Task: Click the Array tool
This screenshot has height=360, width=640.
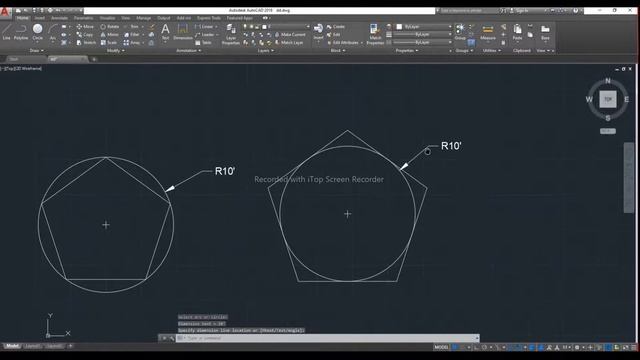Action: click(x=132, y=42)
